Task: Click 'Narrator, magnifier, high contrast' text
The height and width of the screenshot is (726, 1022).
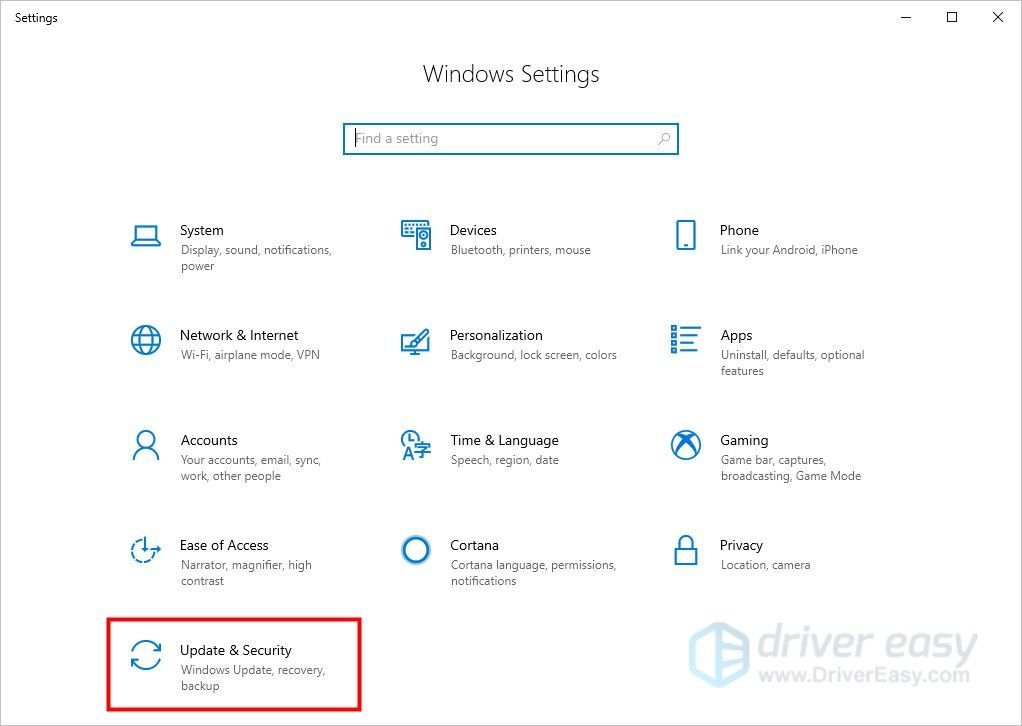Action: (246, 573)
